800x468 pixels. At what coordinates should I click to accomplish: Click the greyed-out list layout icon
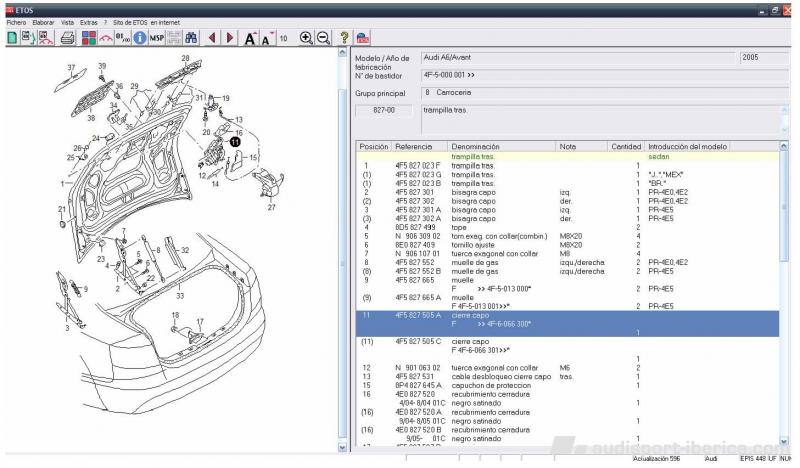coord(174,38)
